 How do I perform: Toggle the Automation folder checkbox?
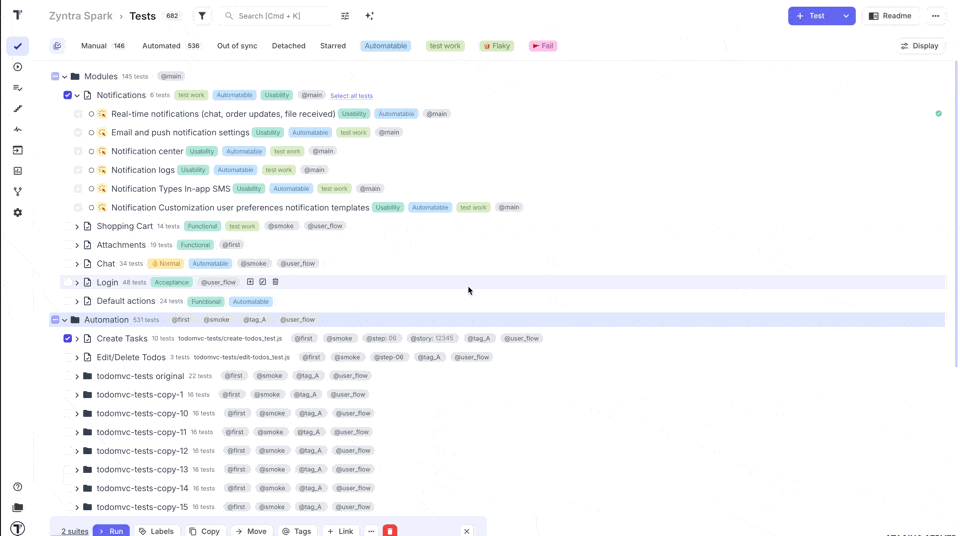pyautogui.click(x=55, y=320)
